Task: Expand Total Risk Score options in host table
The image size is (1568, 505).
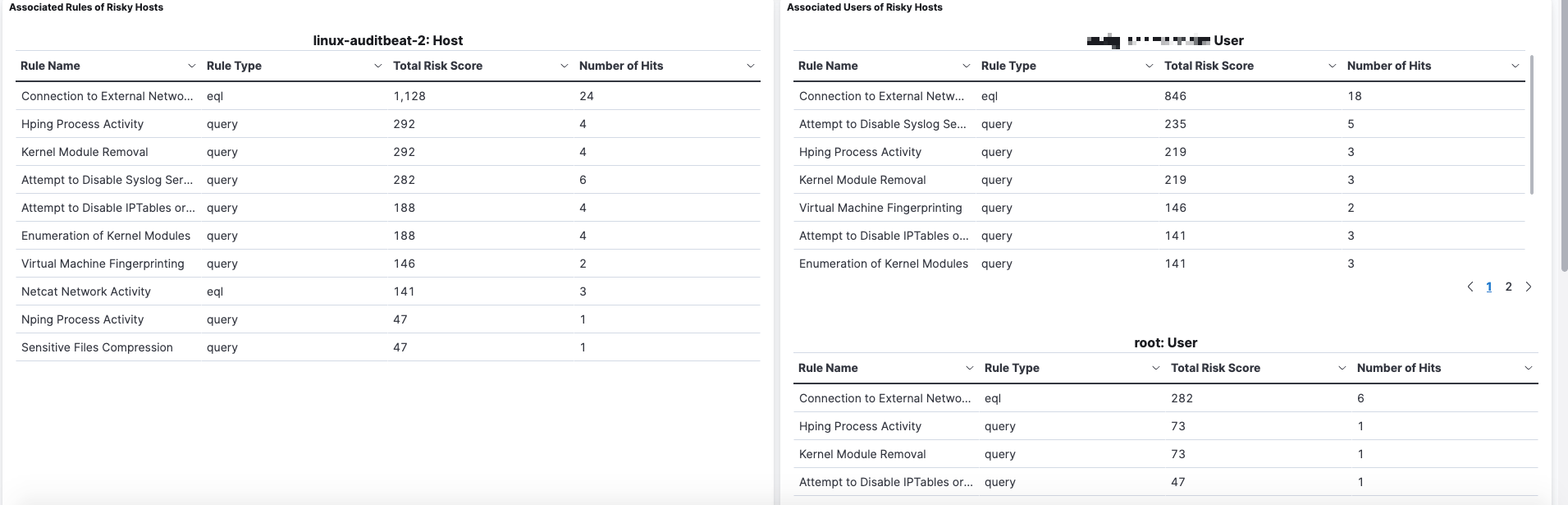Action: click(564, 66)
